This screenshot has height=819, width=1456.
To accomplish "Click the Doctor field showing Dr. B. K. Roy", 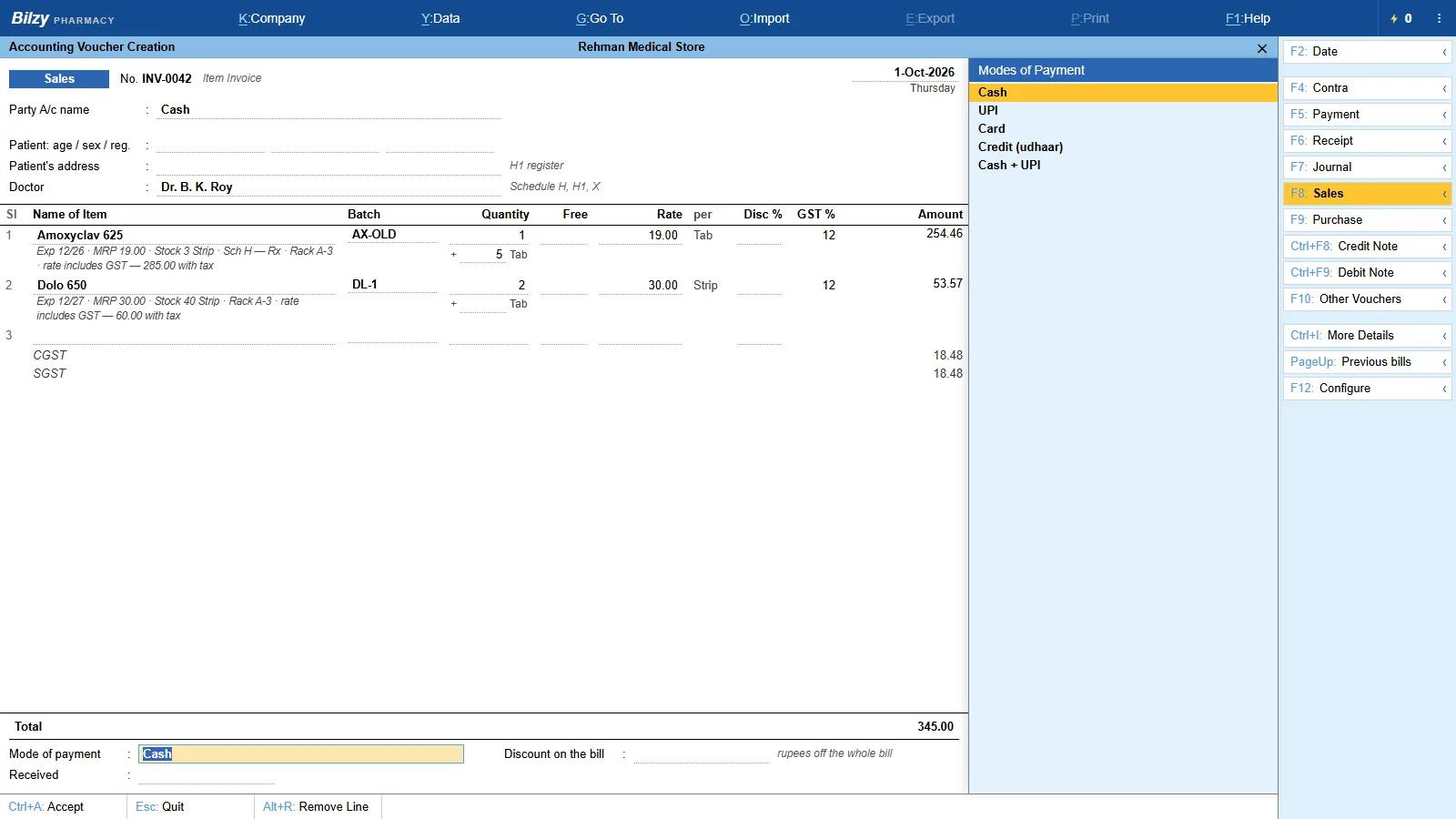I will pos(329,187).
